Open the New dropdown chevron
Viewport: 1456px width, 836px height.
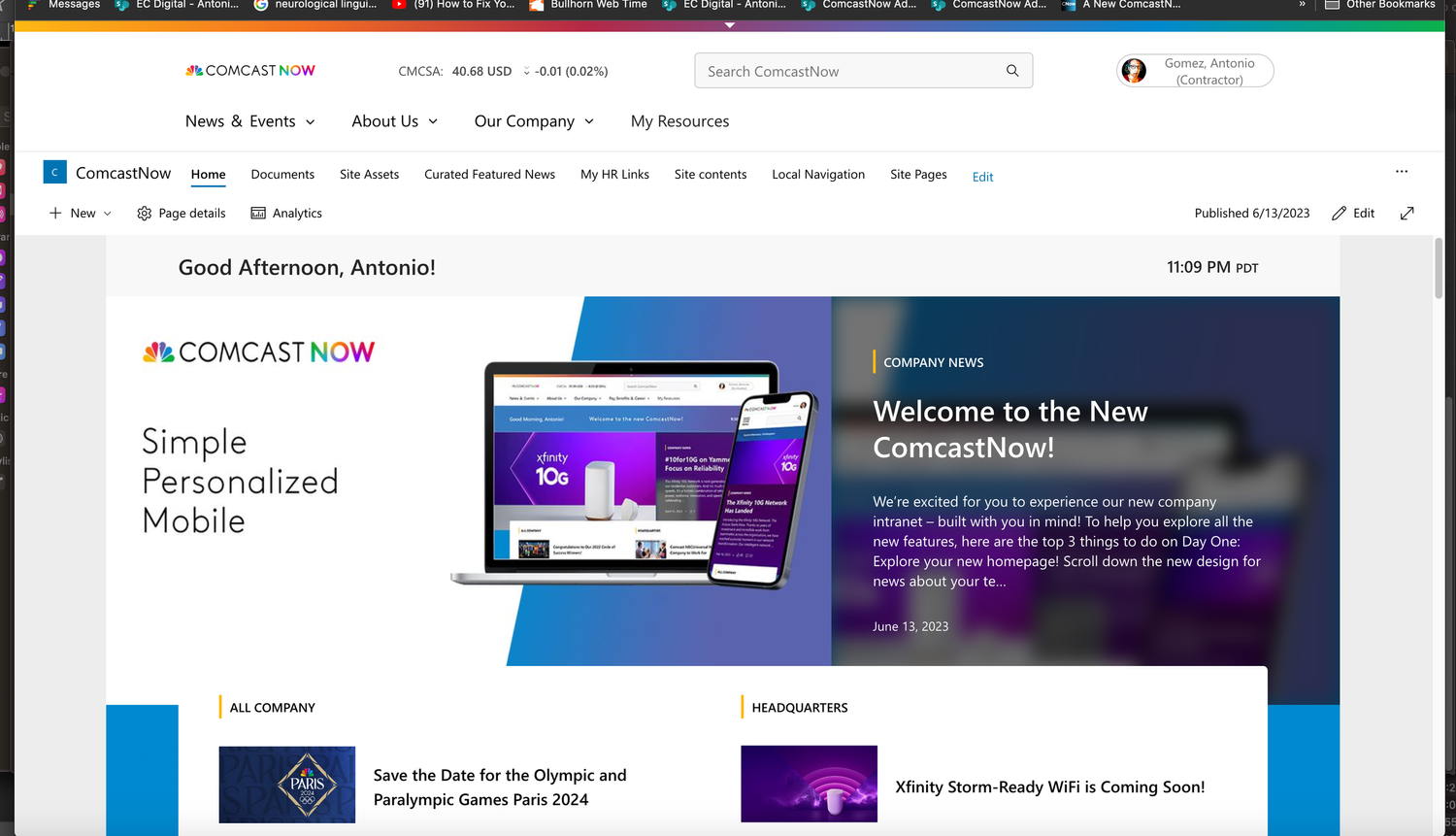(x=107, y=214)
